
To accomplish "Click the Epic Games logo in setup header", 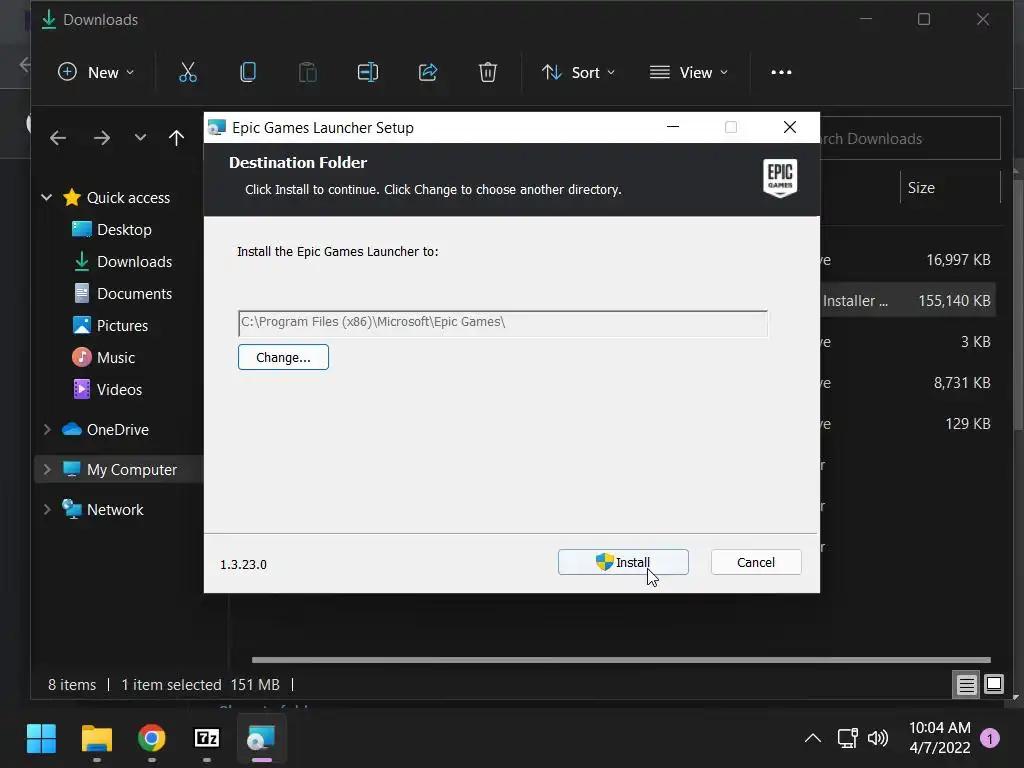I will [x=780, y=178].
